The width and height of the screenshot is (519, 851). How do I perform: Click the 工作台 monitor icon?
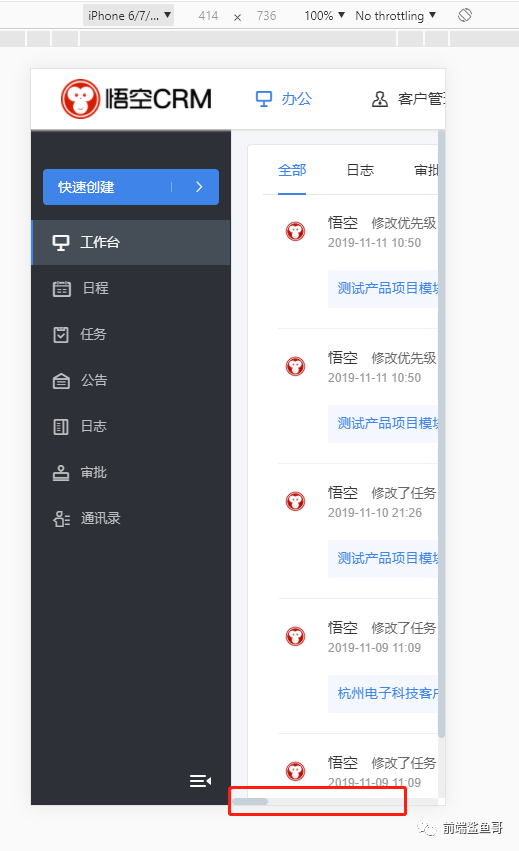click(x=61, y=243)
